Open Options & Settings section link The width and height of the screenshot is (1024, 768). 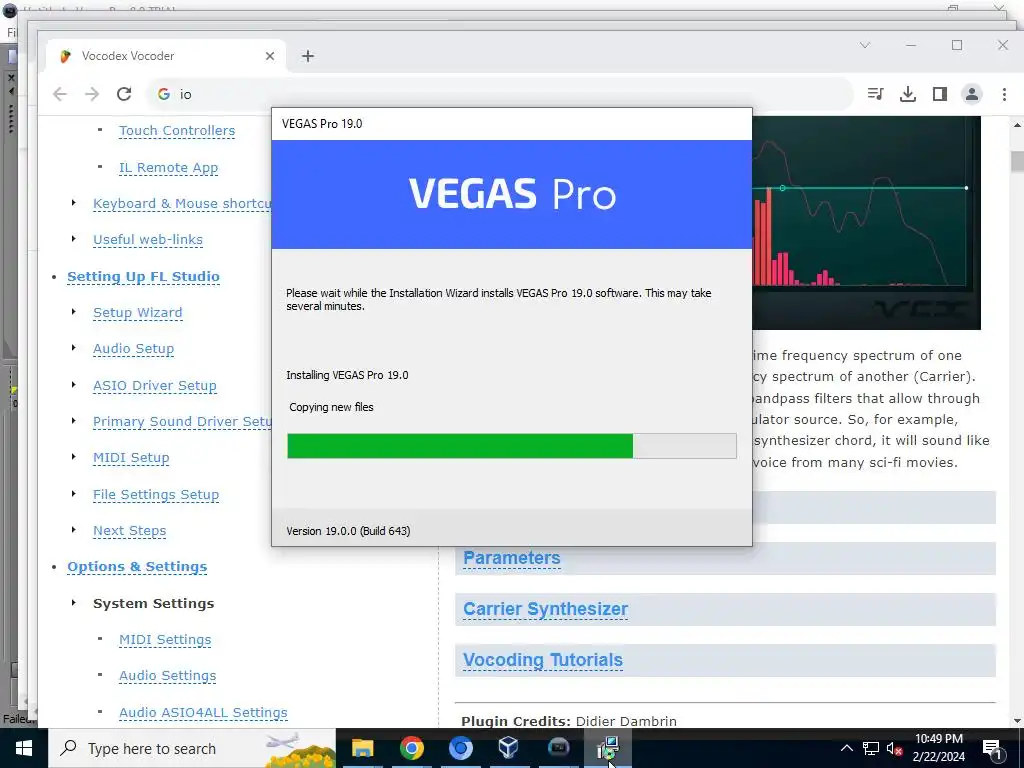coord(136,567)
